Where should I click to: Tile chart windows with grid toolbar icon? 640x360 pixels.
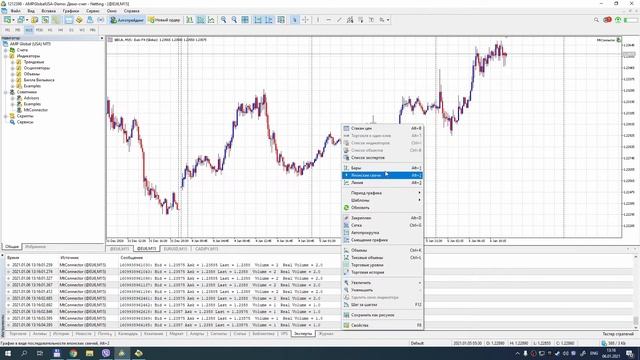click(245, 20)
